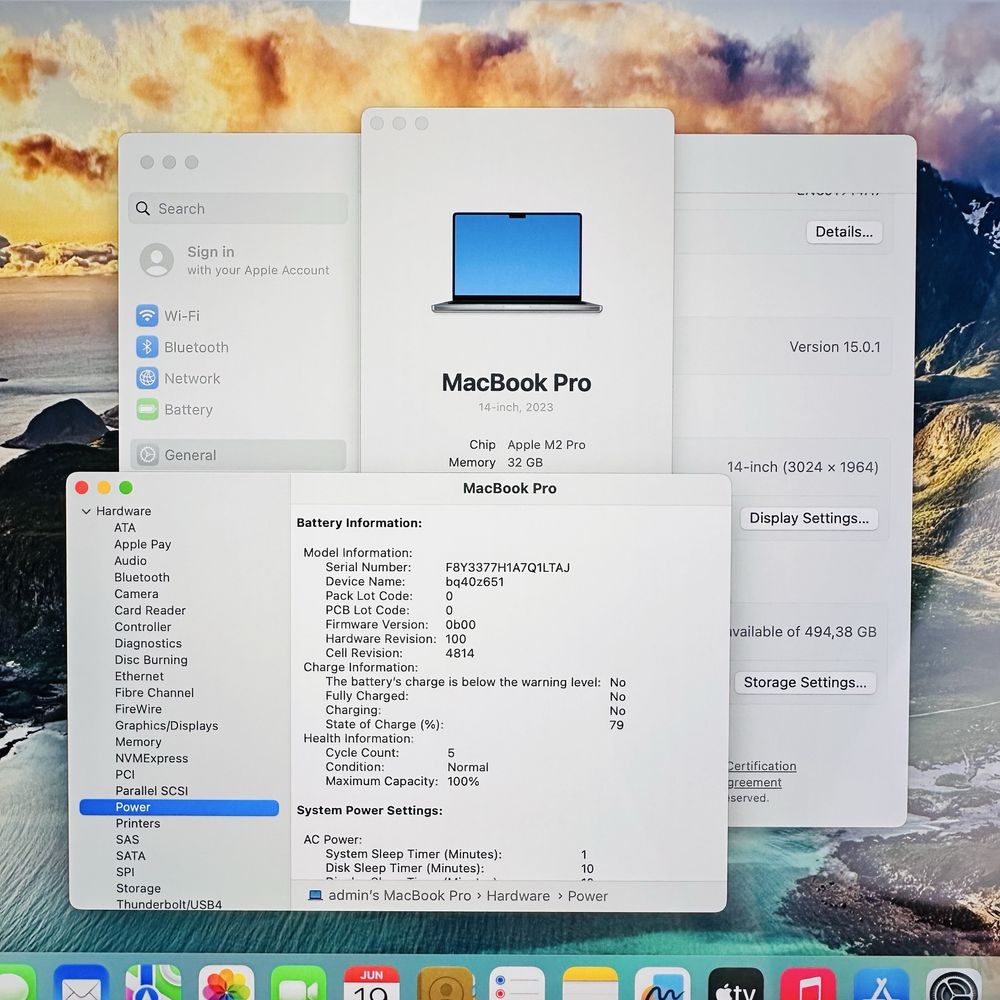Select Thunderbolt/USB4 in the Hardware list
This screenshot has width=1000, height=1000.
click(x=169, y=904)
